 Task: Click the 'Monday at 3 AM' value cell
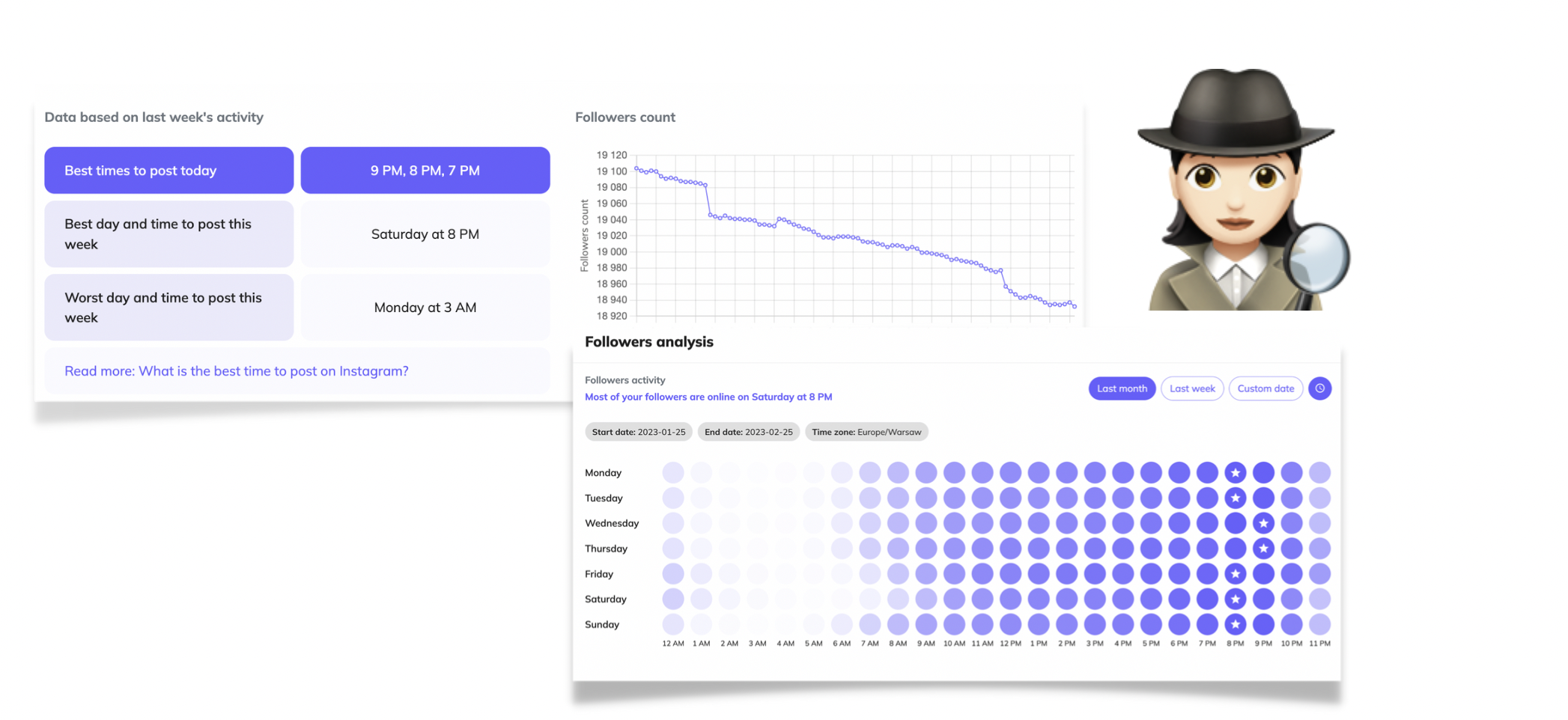click(x=425, y=308)
